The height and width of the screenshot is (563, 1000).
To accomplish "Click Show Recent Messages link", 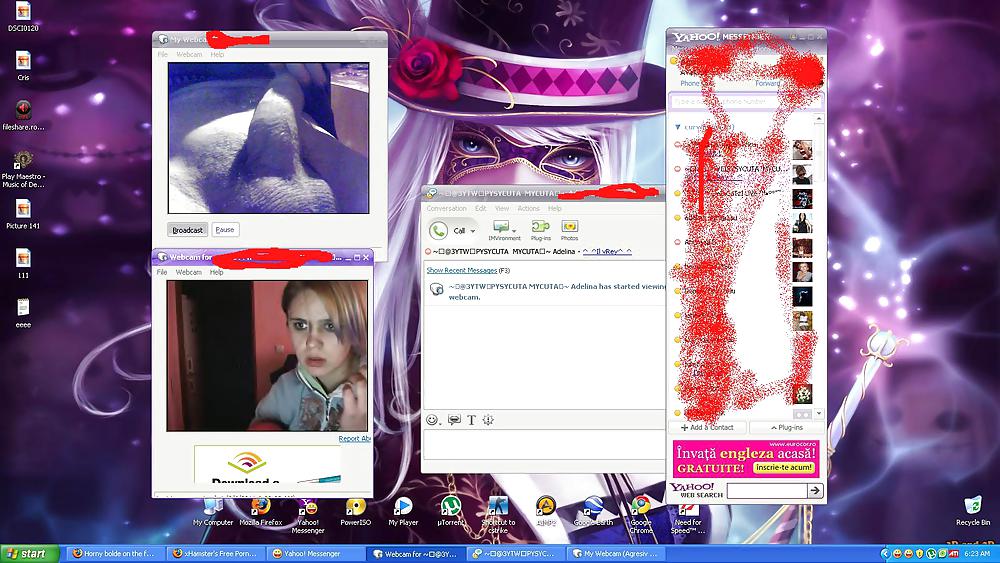I will tap(462, 270).
